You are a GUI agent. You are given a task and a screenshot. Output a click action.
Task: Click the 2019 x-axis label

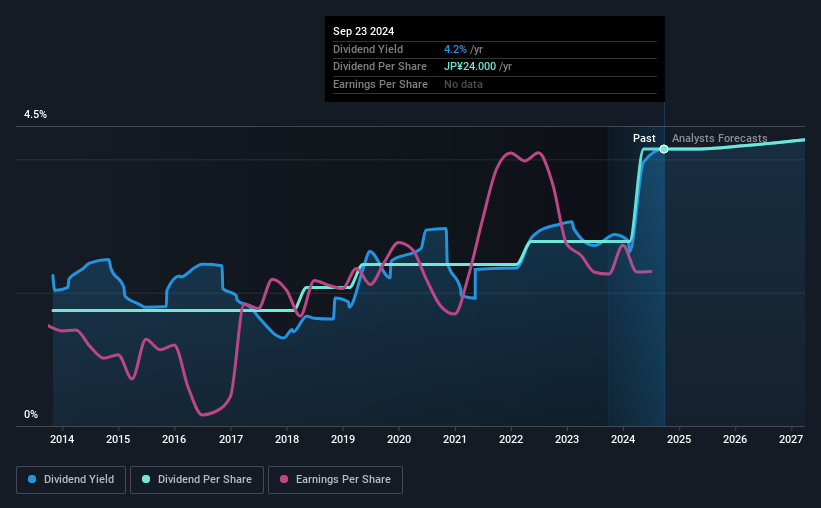coord(343,439)
